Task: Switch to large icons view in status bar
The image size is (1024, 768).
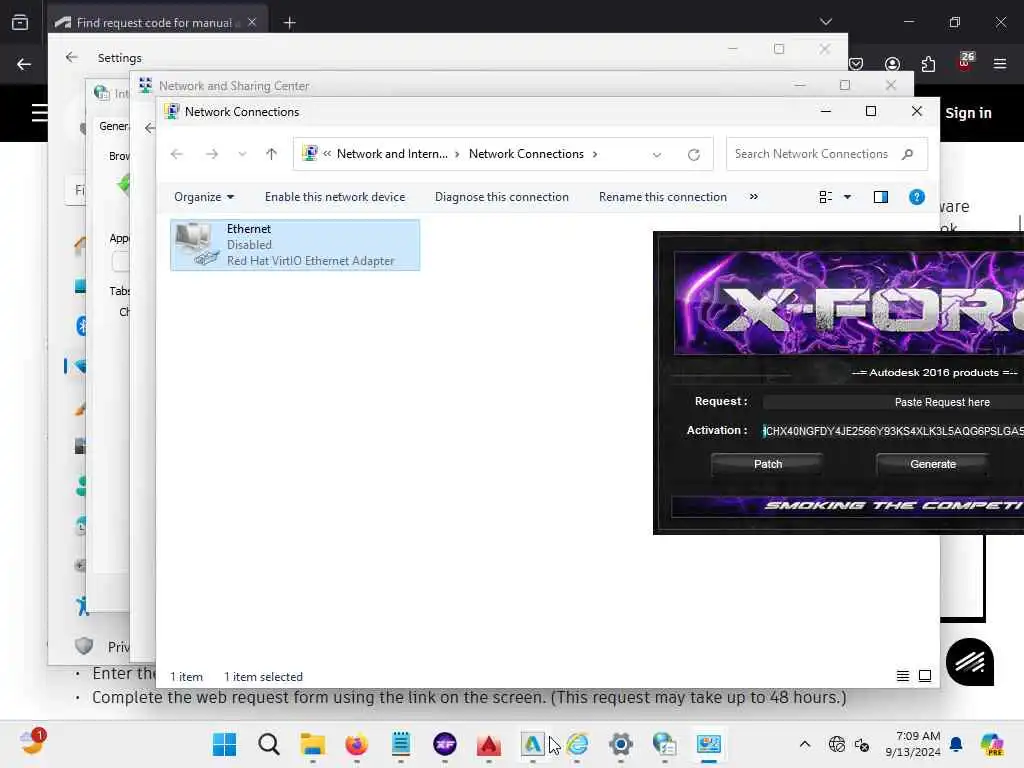Action: click(925, 676)
